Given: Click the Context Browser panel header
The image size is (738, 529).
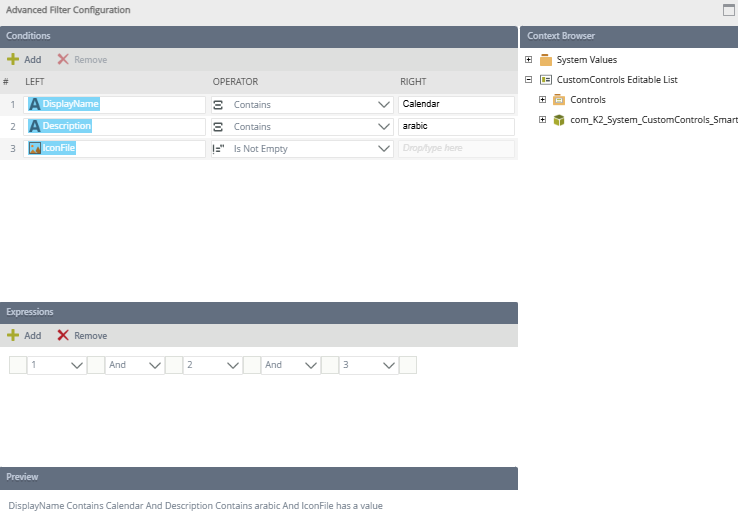Looking at the screenshot, I should 629,36.
